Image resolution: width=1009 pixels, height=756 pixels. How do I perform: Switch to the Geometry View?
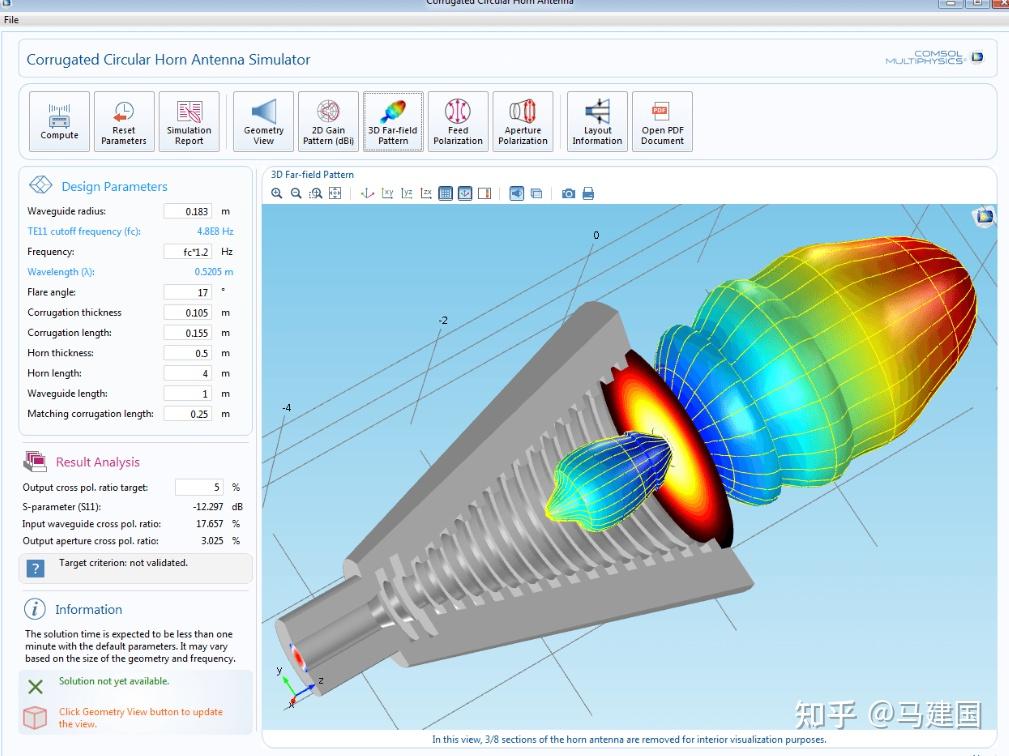263,120
